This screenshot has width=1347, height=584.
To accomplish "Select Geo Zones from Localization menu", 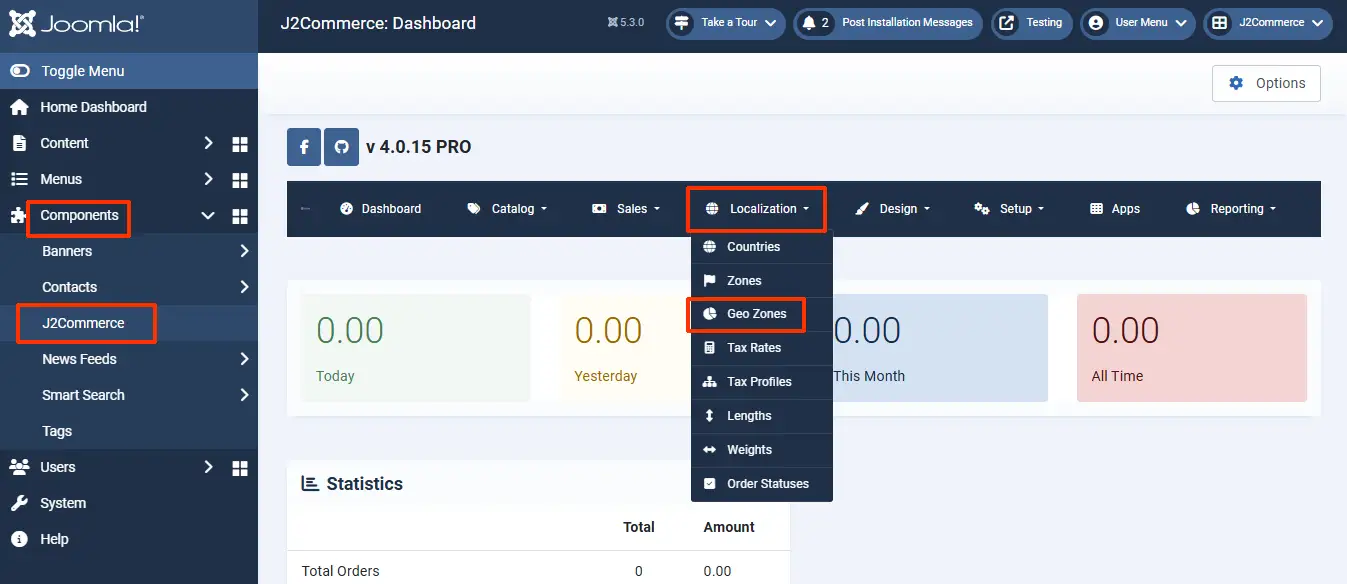I will point(762,314).
